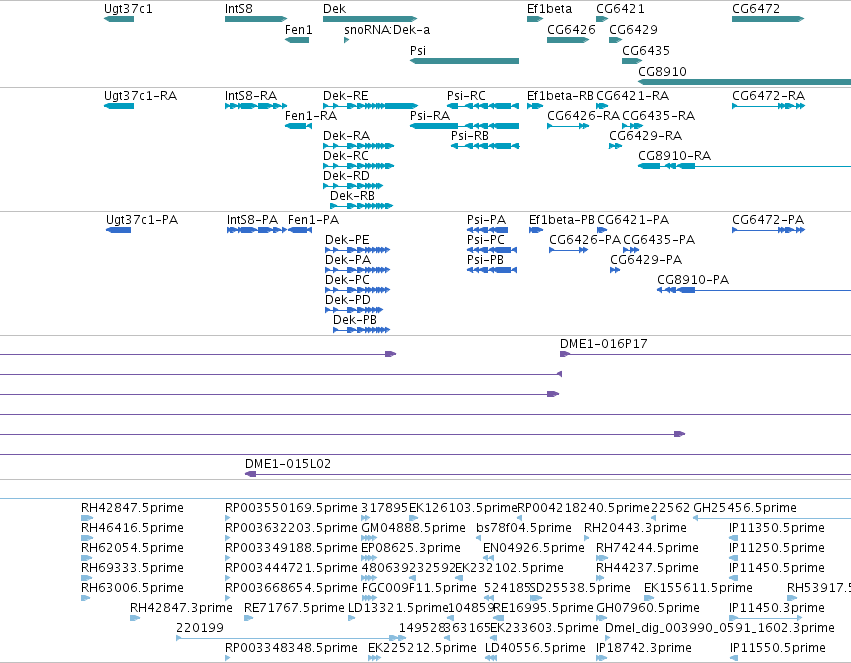Click the snoRNA:Dek-a label
Screen dimensions: 851x663
[387, 30]
